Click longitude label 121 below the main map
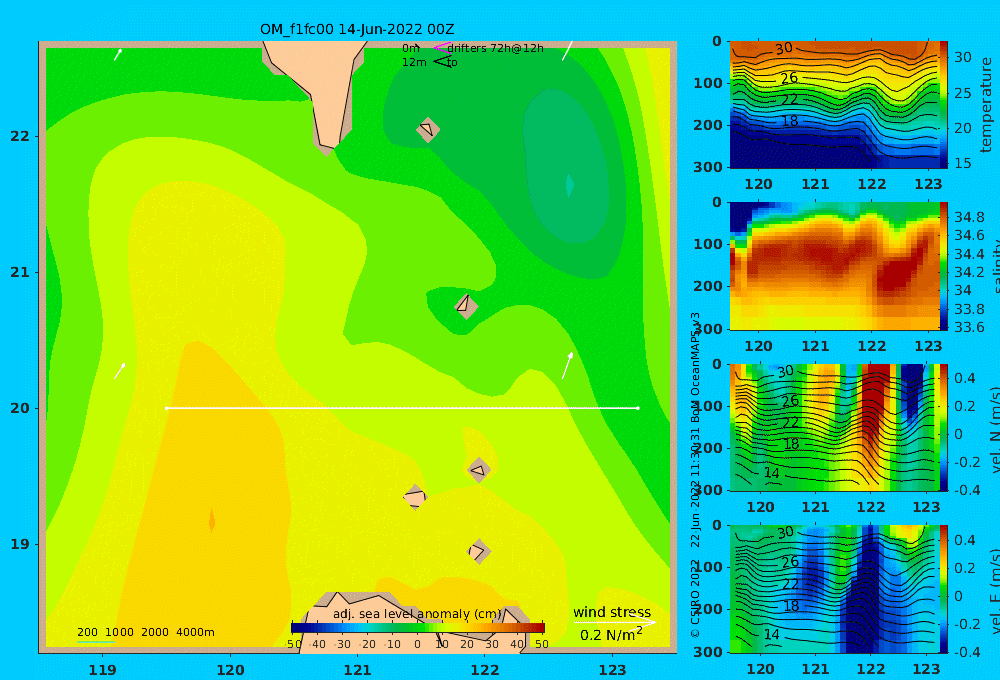Screen dimensions: 1000x680 [x=358, y=670]
